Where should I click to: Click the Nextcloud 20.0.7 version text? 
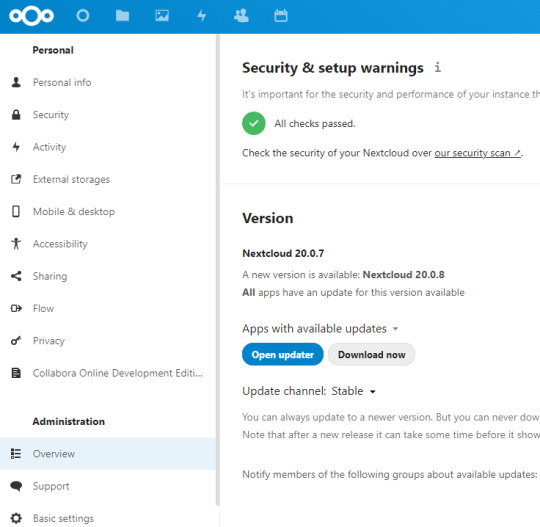click(x=283, y=254)
